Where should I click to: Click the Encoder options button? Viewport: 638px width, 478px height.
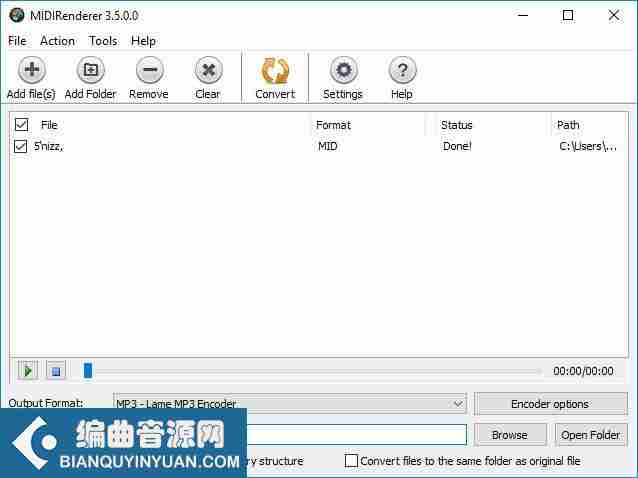click(x=551, y=404)
